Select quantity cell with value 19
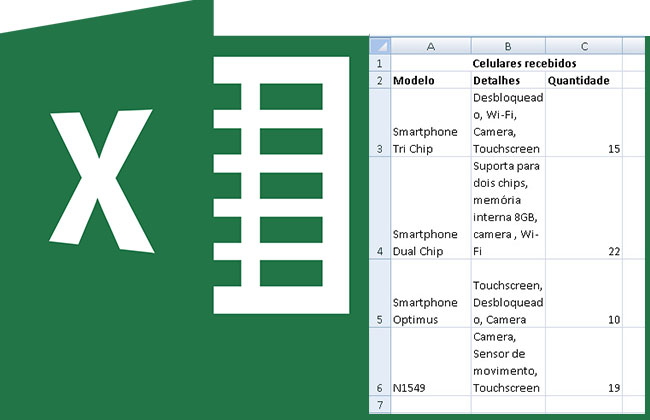The height and width of the screenshot is (420, 650). click(x=584, y=362)
